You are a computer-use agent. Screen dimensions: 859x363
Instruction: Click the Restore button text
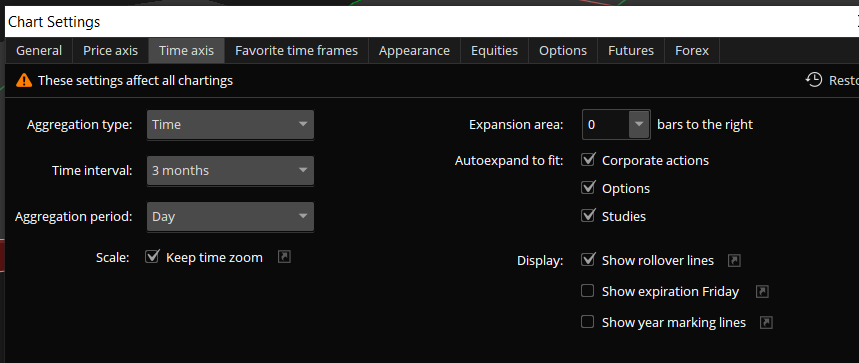[844, 80]
